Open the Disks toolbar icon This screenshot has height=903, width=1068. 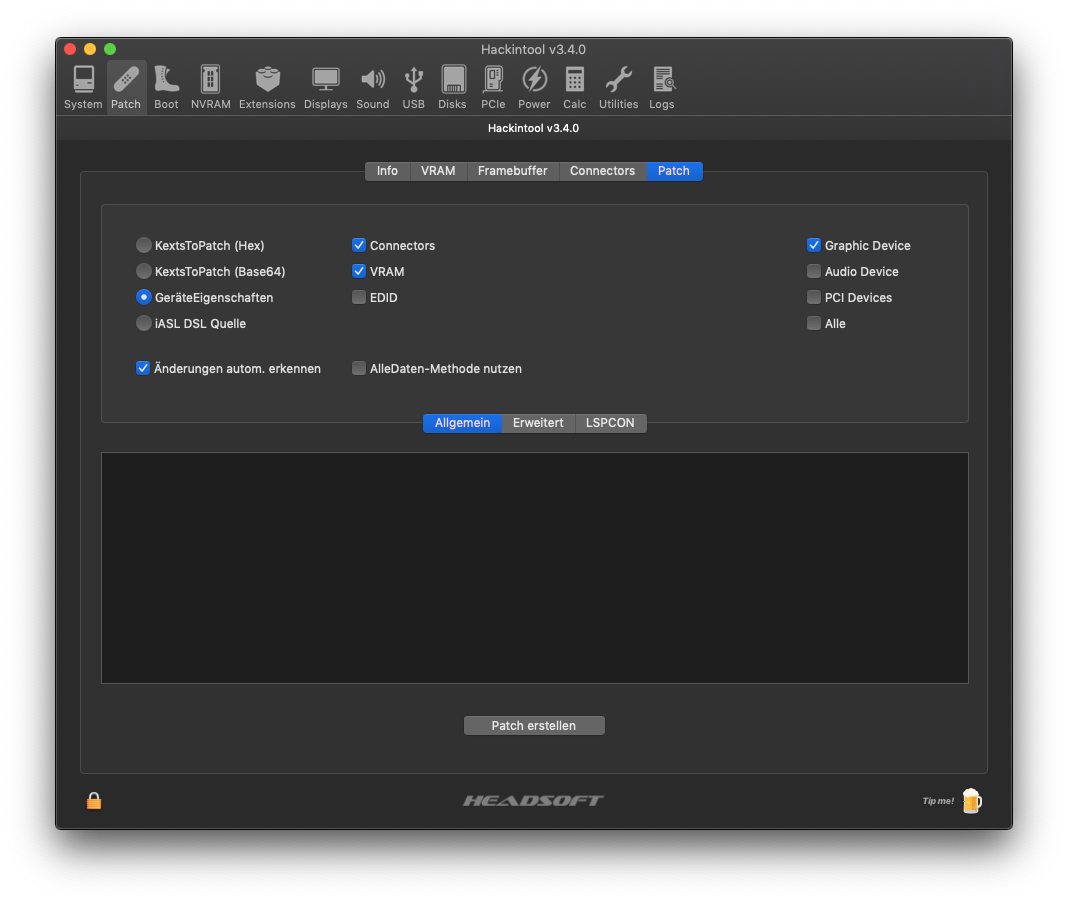pos(452,87)
